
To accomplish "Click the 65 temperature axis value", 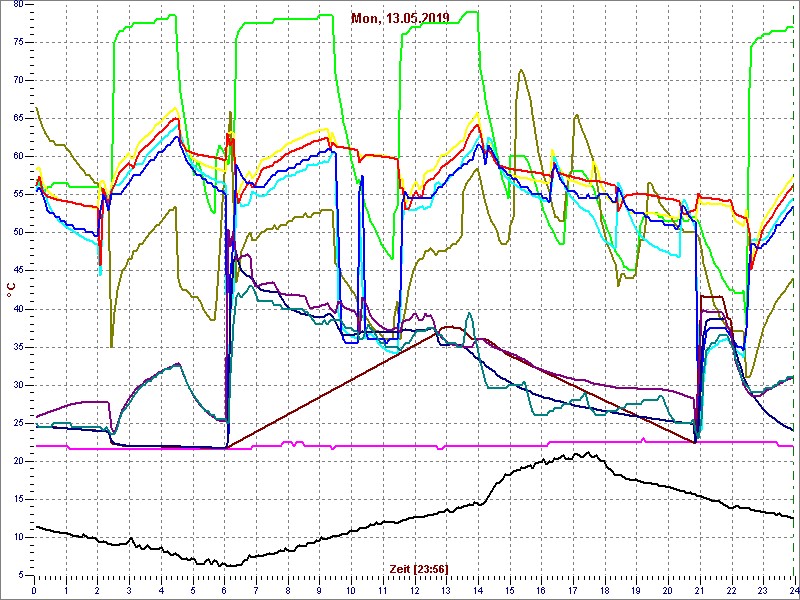I will pyautogui.click(x=17, y=118).
